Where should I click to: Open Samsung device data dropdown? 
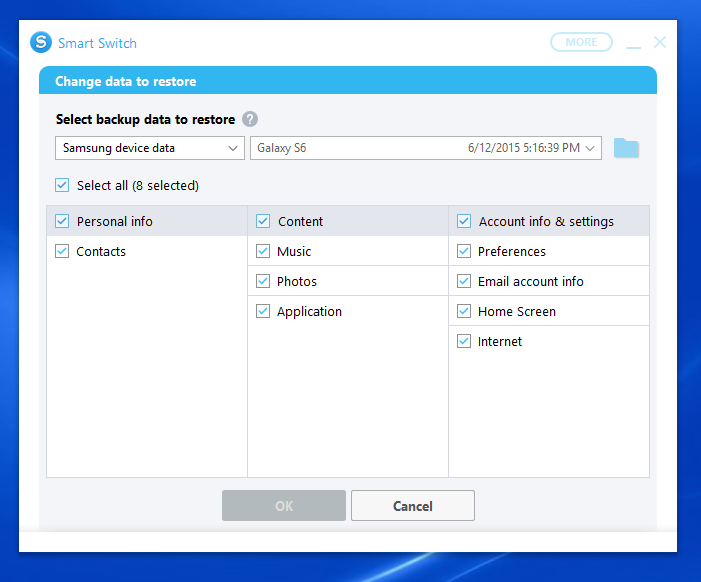tap(150, 148)
